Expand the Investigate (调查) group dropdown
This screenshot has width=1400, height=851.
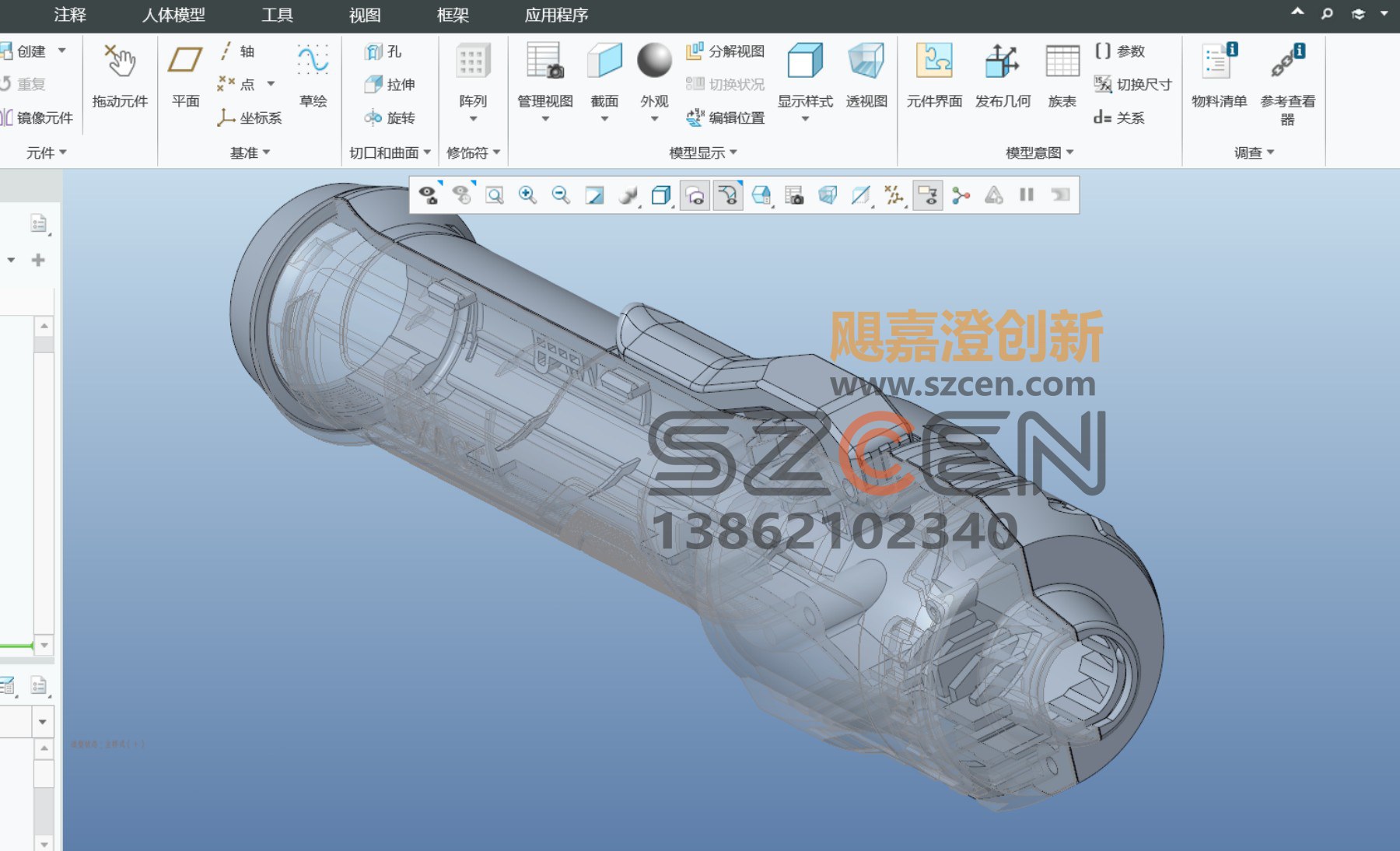click(1254, 153)
